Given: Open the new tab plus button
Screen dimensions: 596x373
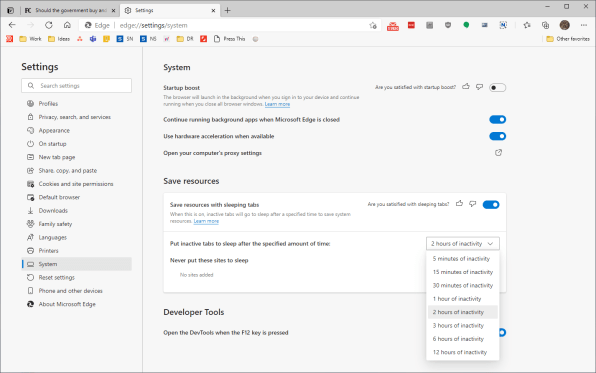Looking at the screenshot, I should [227, 10].
